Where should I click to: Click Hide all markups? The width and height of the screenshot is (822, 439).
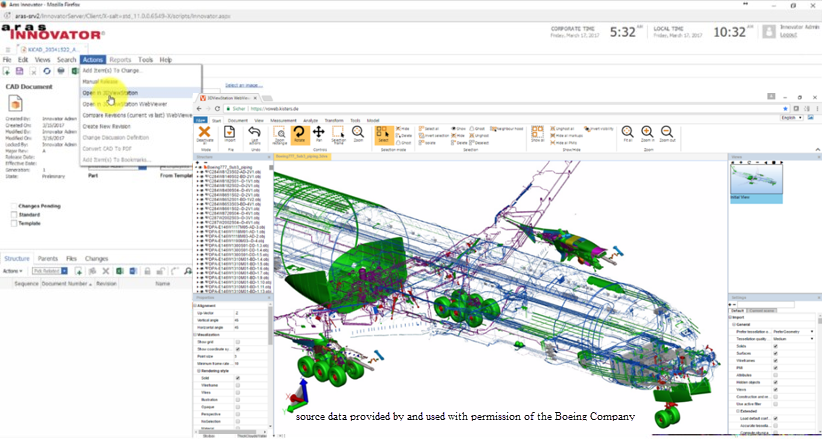(566, 135)
